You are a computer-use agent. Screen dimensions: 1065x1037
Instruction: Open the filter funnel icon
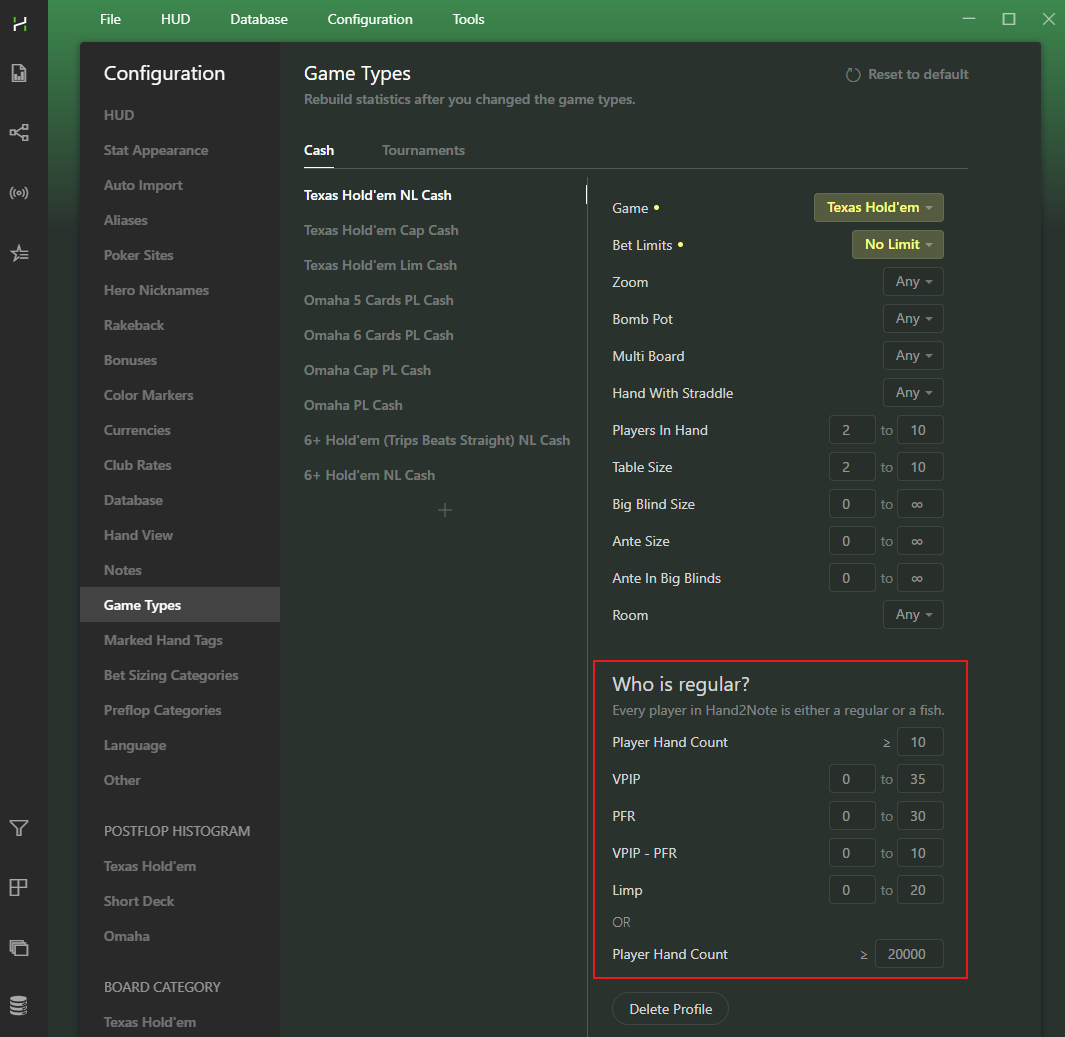(x=19, y=828)
